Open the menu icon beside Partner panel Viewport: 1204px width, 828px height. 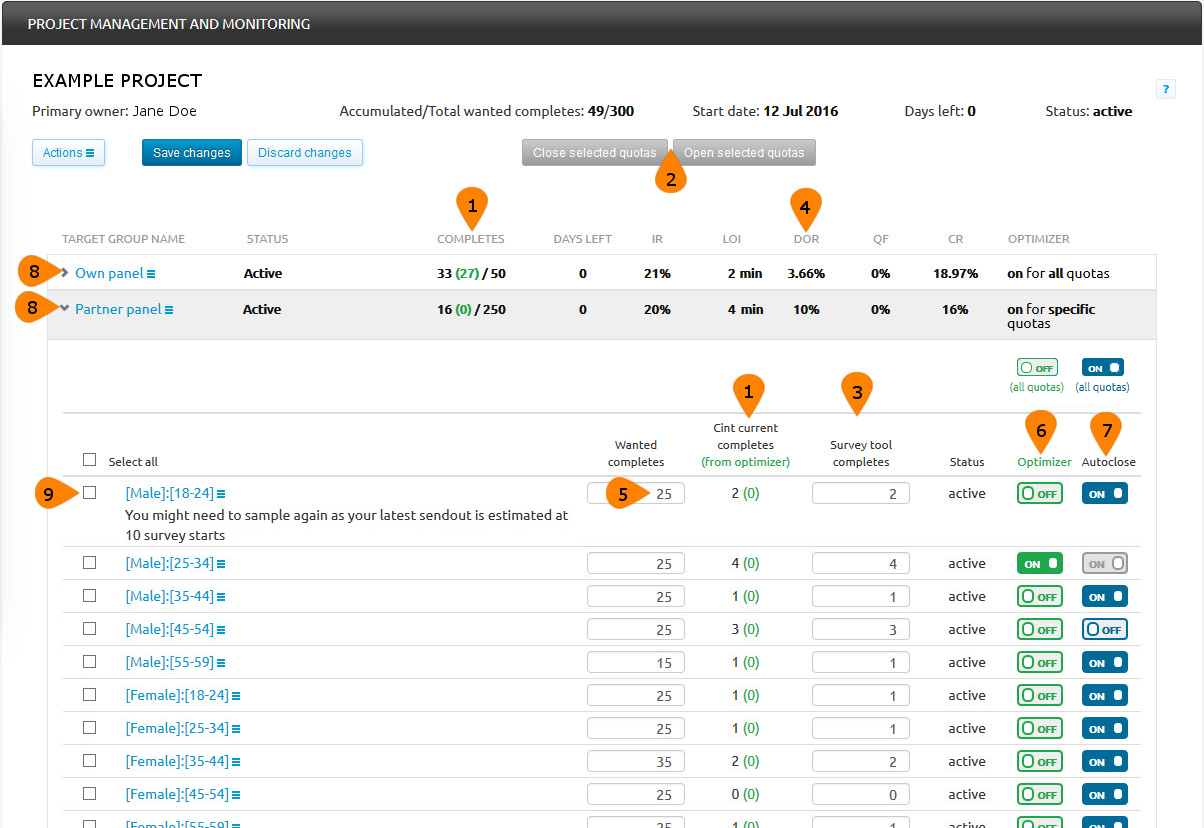pos(169,310)
